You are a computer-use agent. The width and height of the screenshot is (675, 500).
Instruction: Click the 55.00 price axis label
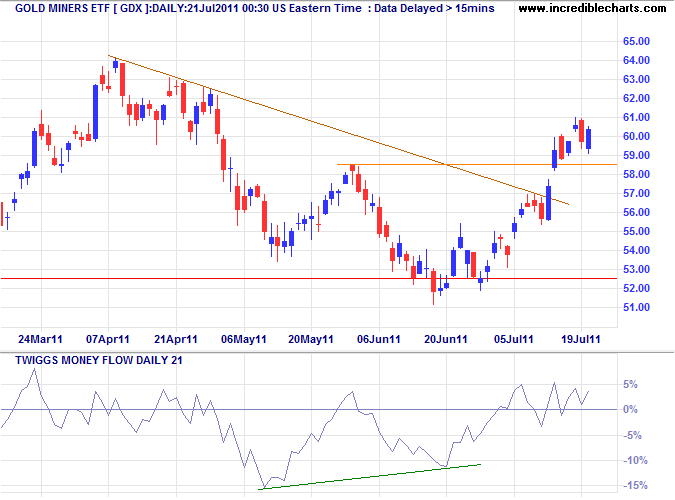click(636, 231)
